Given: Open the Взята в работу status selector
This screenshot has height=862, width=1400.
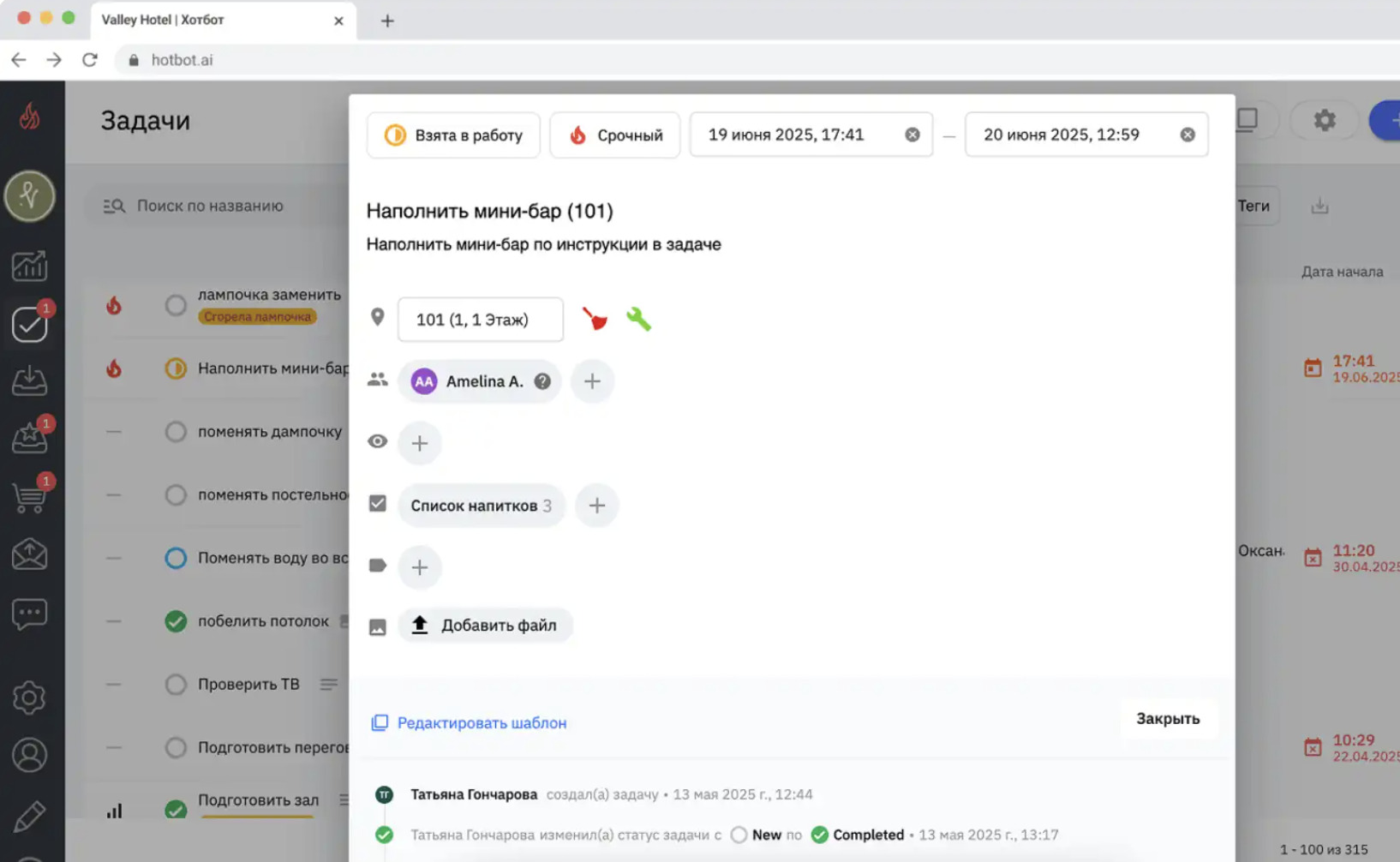Looking at the screenshot, I should click(453, 135).
